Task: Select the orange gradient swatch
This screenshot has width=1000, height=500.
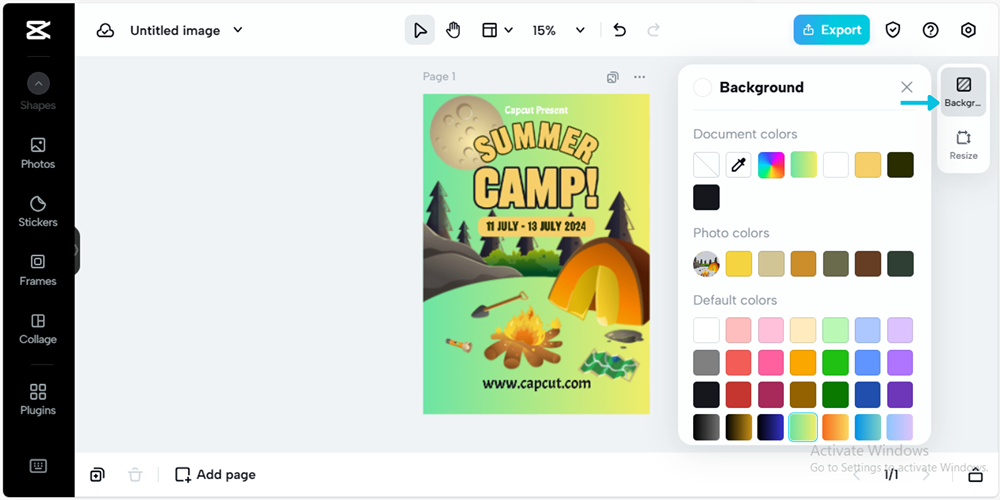Action: point(835,427)
